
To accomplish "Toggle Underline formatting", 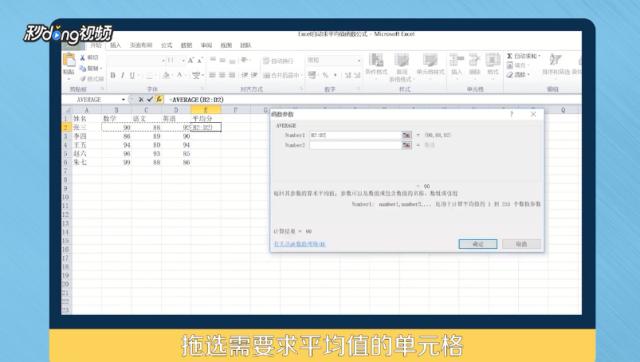I will click(132, 76).
